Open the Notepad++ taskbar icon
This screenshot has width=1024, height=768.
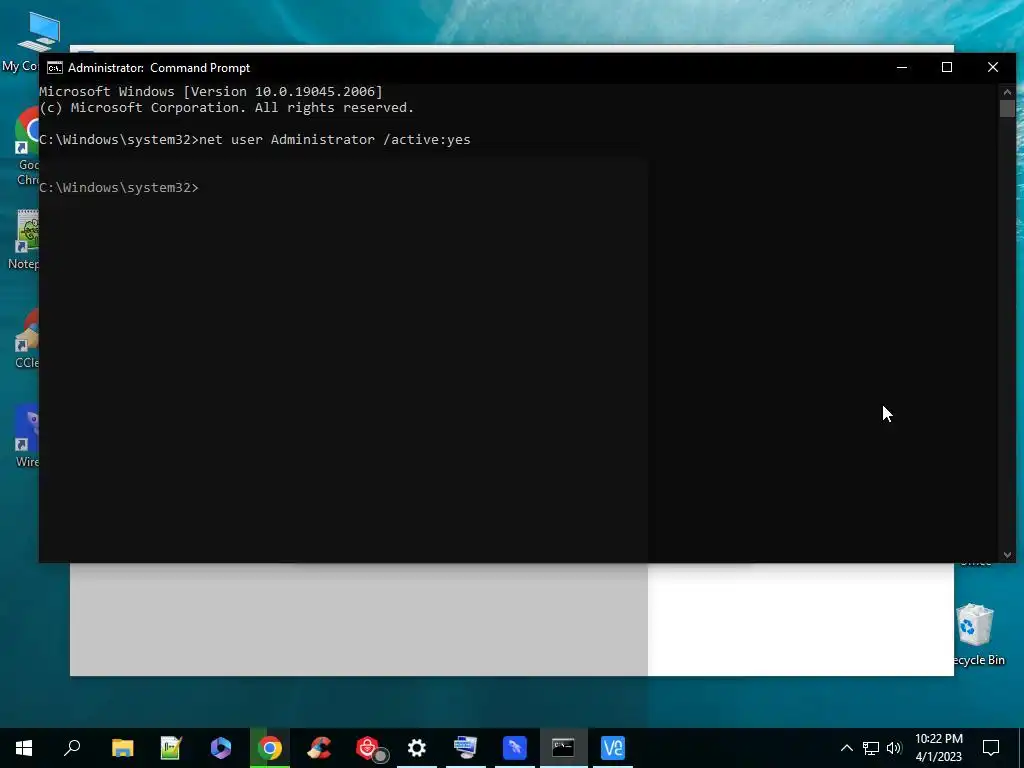pyautogui.click(x=171, y=748)
